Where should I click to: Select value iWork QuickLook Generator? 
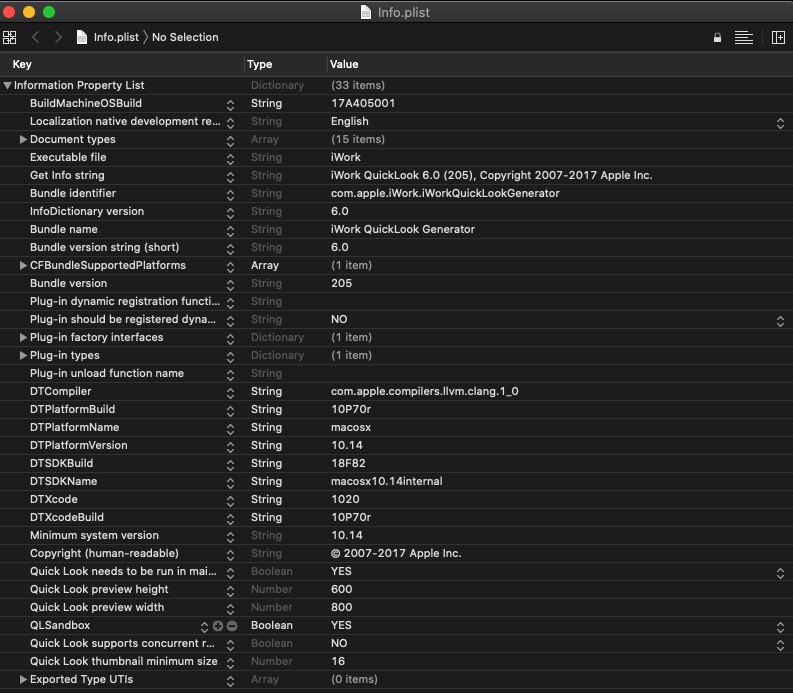(x=403, y=229)
